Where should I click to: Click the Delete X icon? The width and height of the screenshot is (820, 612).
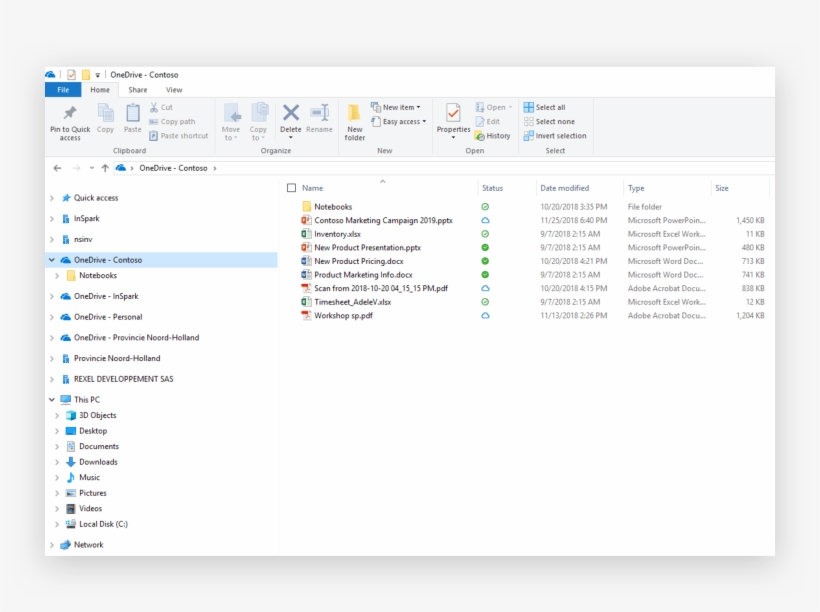pyautogui.click(x=291, y=112)
